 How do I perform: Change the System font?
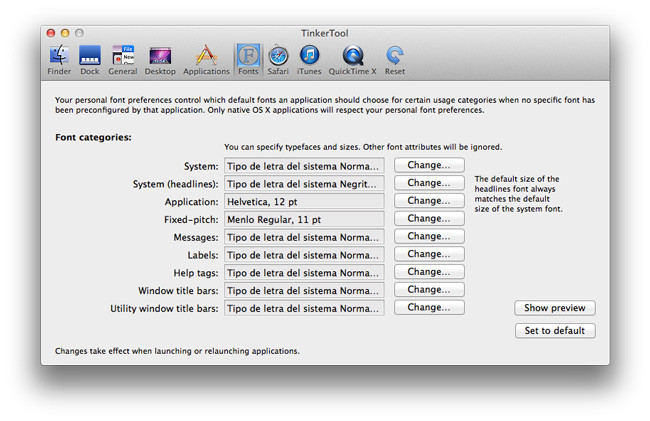(x=429, y=165)
